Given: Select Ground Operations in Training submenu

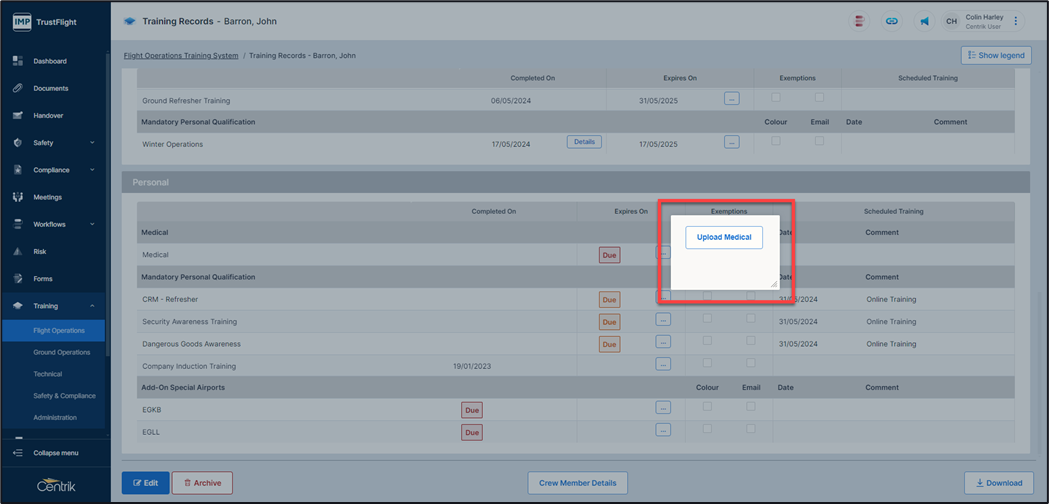Looking at the screenshot, I should tap(62, 352).
